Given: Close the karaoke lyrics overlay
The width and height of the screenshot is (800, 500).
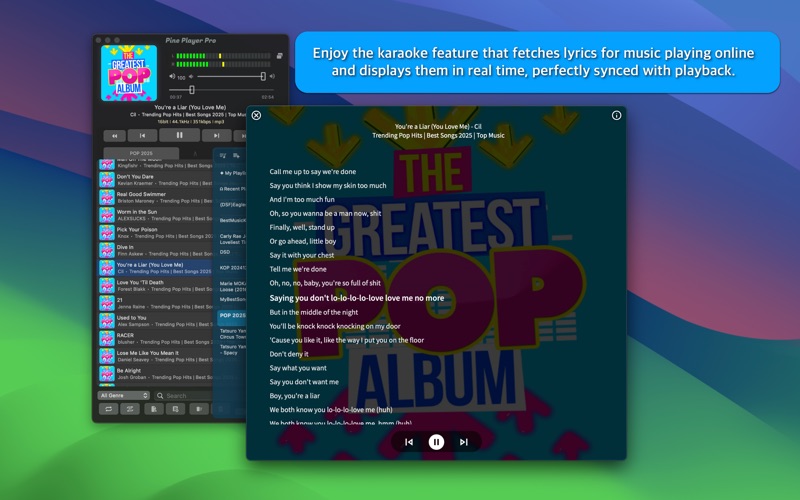Looking at the screenshot, I should [256, 115].
